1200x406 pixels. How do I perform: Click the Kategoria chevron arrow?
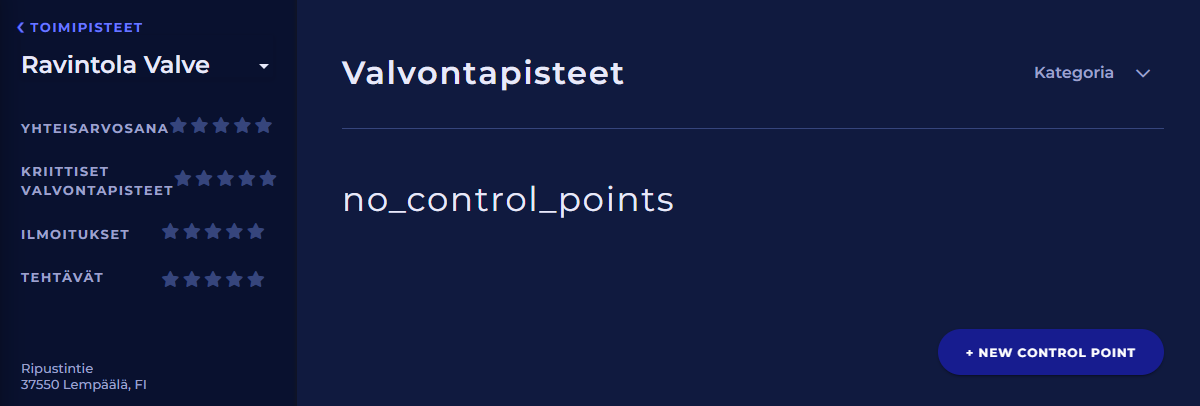1144,73
